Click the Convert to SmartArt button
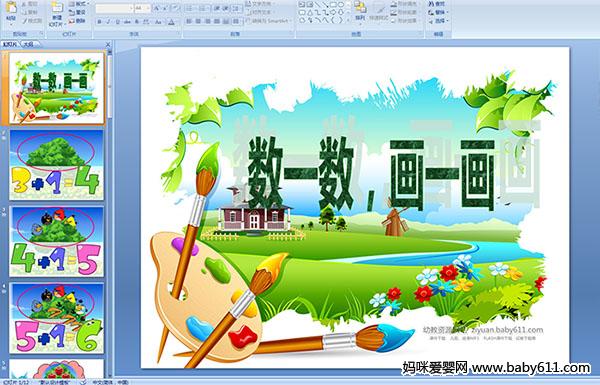Image resolution: width=600 pixels, height=385 pixels. (x=269, y=21)
